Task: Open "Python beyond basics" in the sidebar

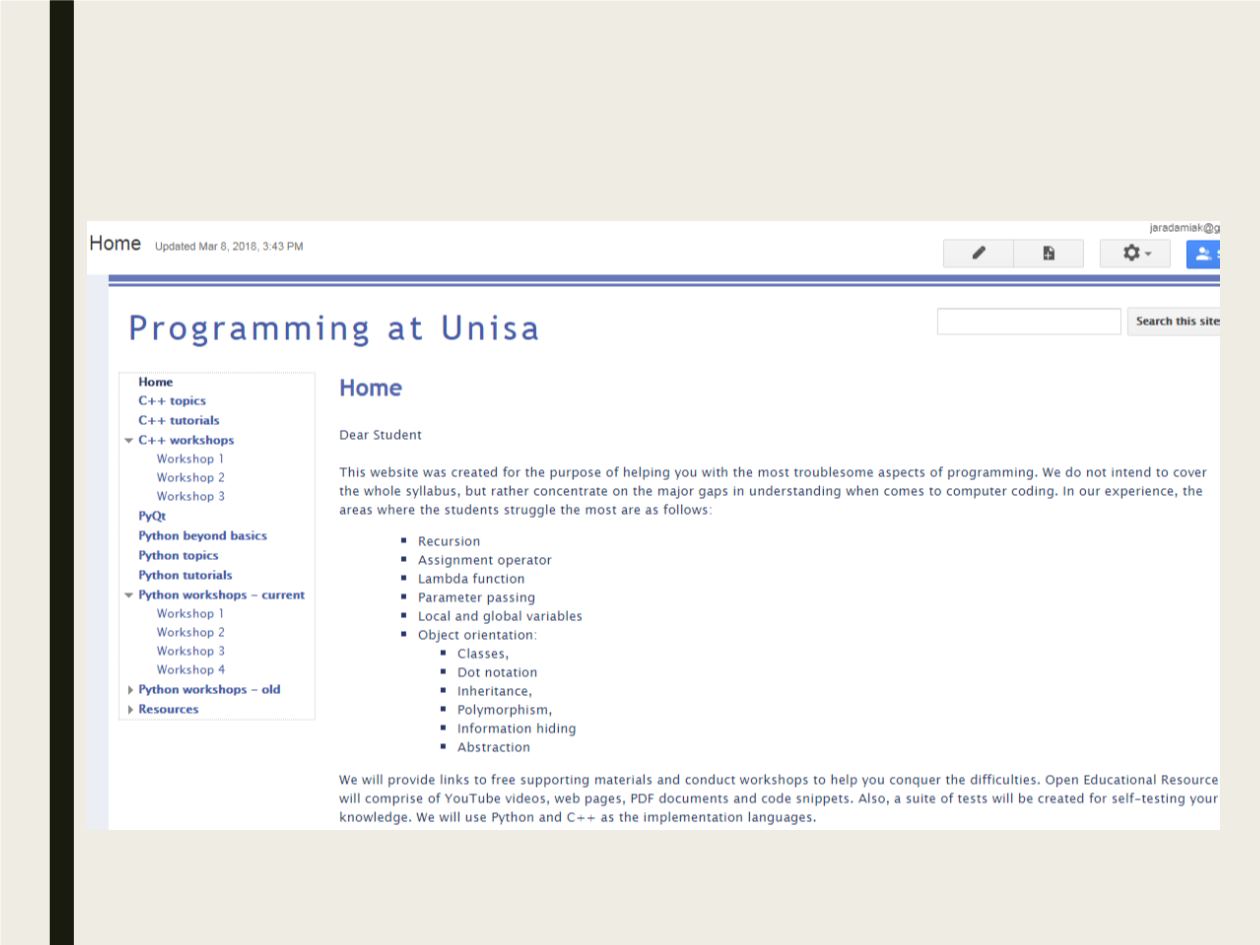Action: point(203,536)
